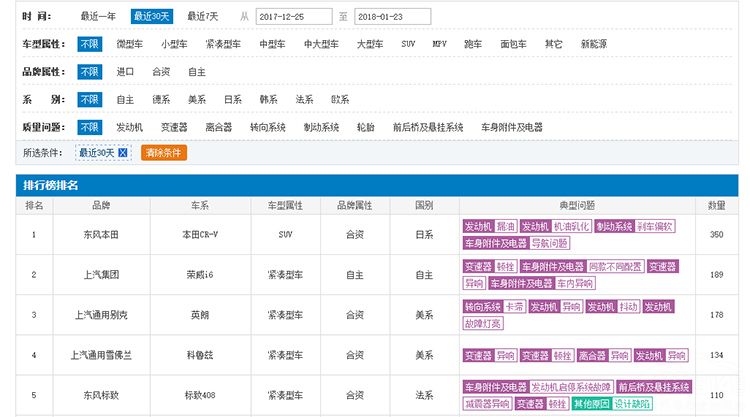Click the 清除条件 button
The image size is (750, 417).
click(165, 153)
